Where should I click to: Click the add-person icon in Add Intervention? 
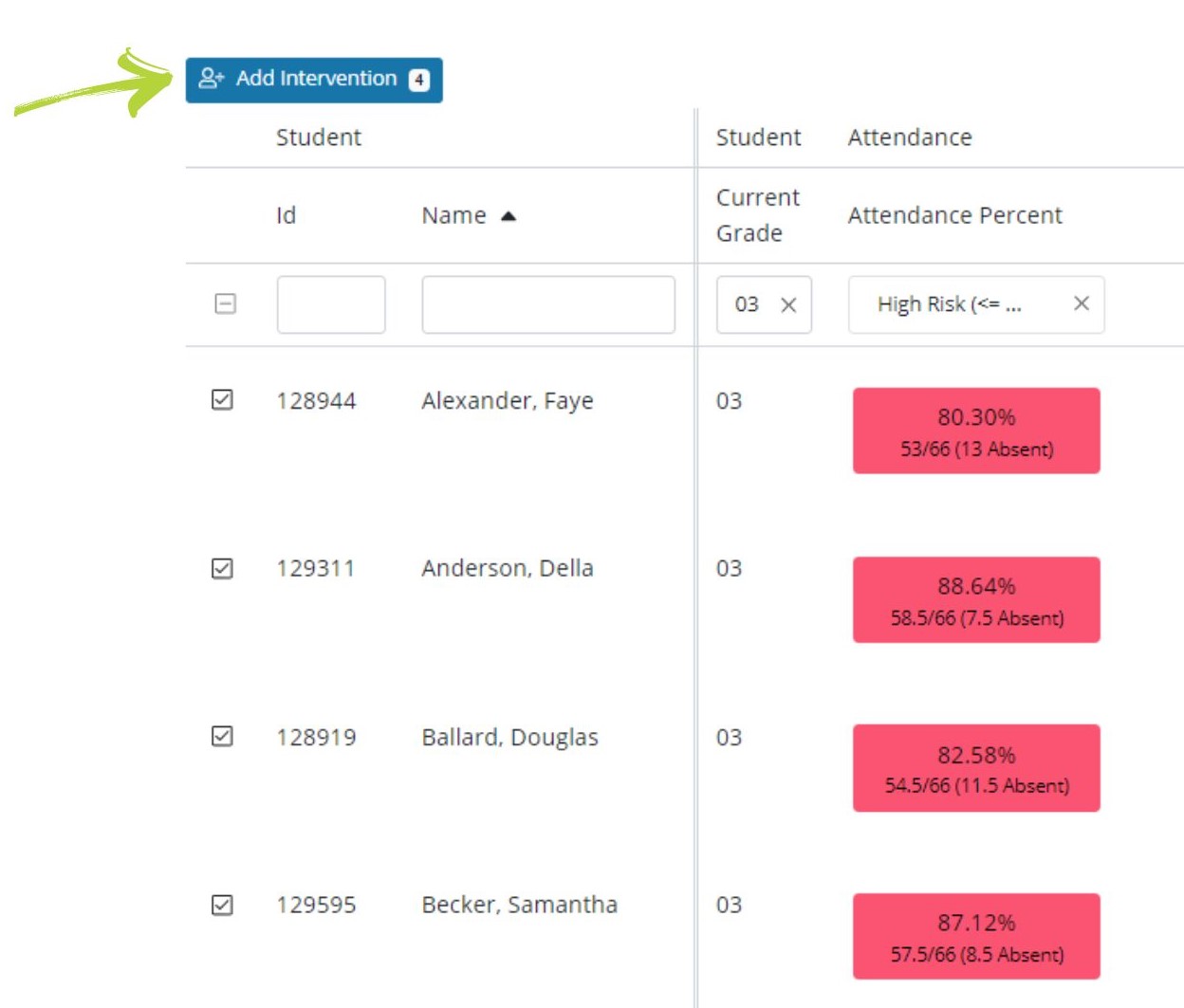click(211, 79)
